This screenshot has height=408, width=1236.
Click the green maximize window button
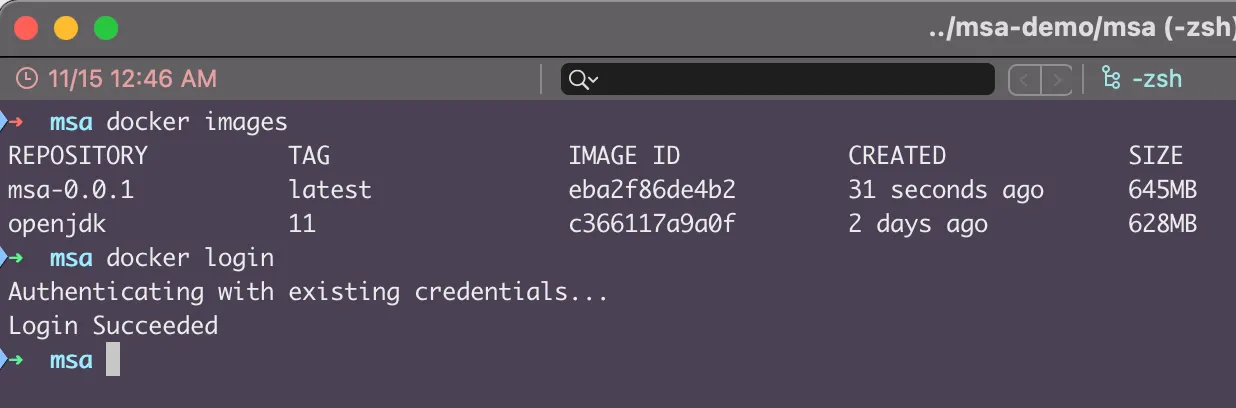(106, 28)
